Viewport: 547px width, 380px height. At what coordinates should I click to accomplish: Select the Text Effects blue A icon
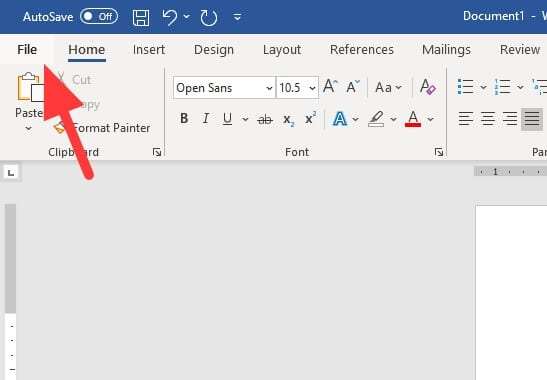tap(340, 119)
